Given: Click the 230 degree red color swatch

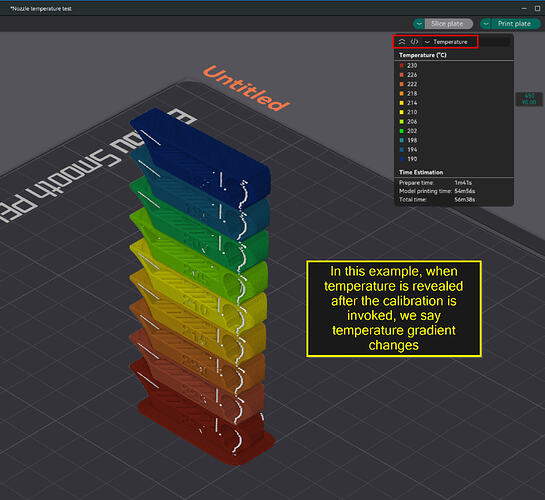Looking at the screenshot, I should coord(402,66).
